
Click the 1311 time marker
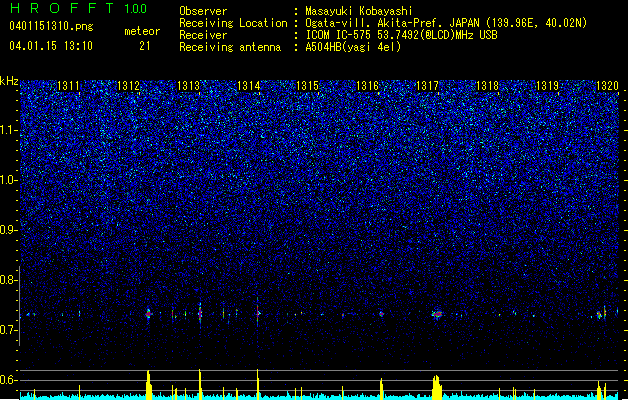[x=69, y=86]
